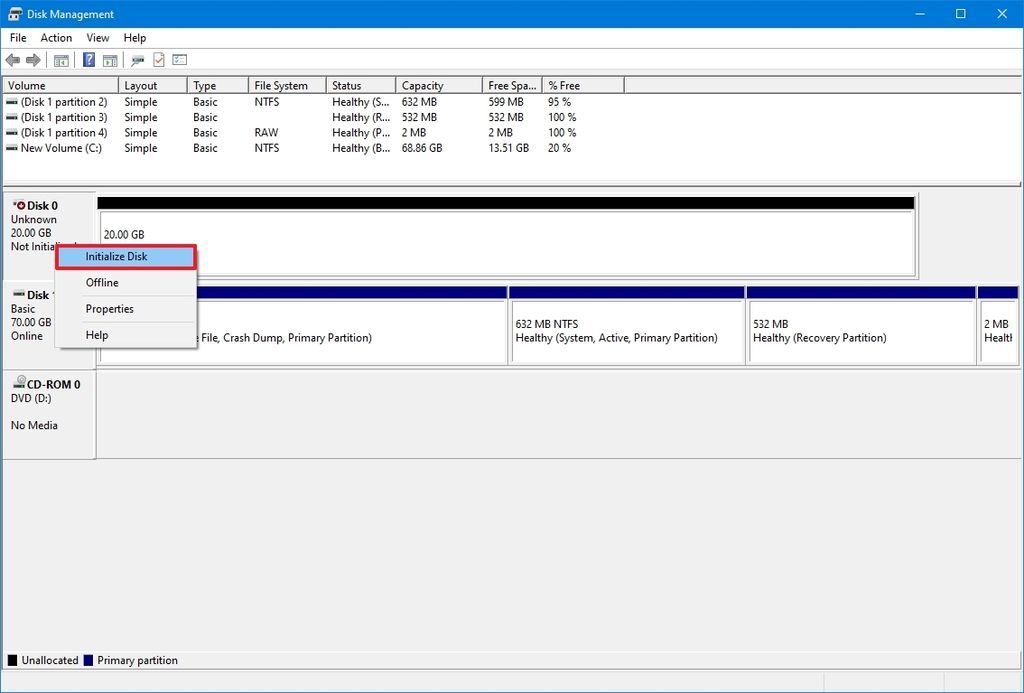Open the View menu
Image resolution: width=1024 pixels, height=693 pixels.
[x=97, y=37]
